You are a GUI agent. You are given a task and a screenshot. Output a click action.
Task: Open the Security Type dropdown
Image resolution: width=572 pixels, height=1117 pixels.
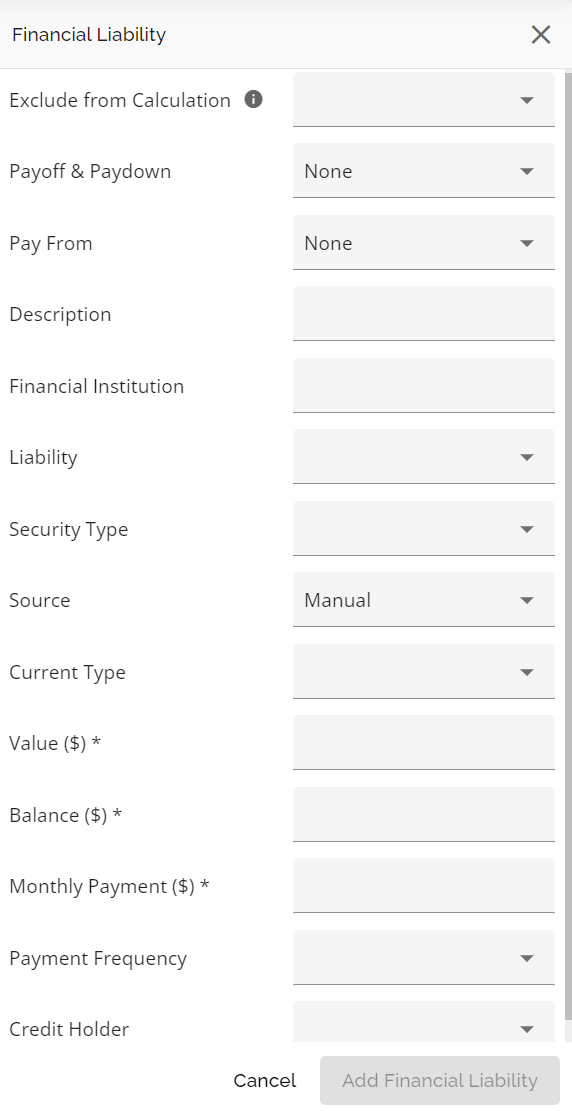(423, 529)
